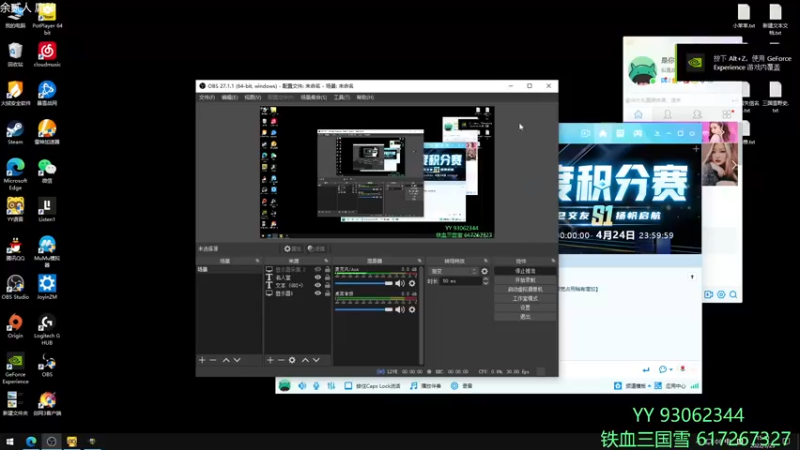Open the Windows Start menu
Image resolution: width=800 pixels, height=450 pixels.
pos(10,441)
